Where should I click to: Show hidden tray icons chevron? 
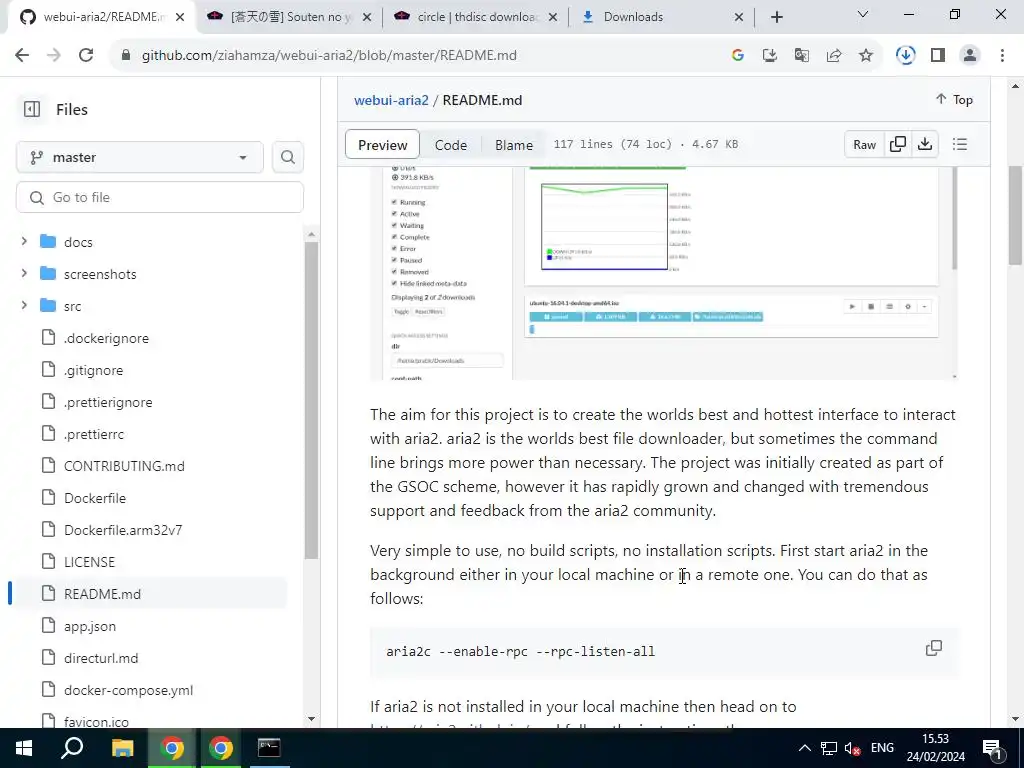805,748
